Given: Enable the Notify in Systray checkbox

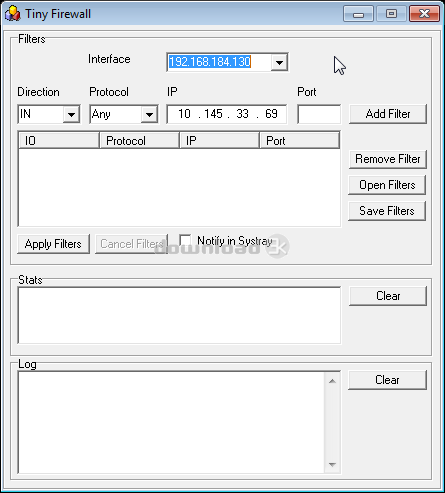Looking at the screenshot, I should coord(185,240).
